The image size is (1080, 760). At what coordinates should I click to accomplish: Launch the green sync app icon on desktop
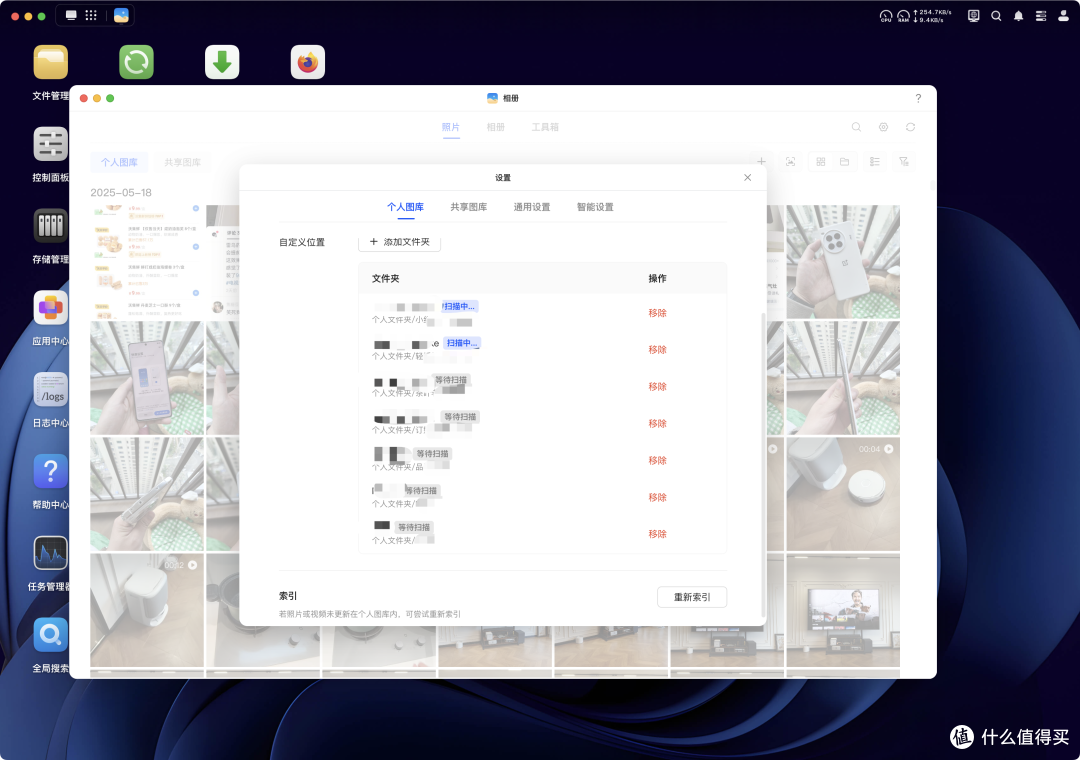pos(136,62)
